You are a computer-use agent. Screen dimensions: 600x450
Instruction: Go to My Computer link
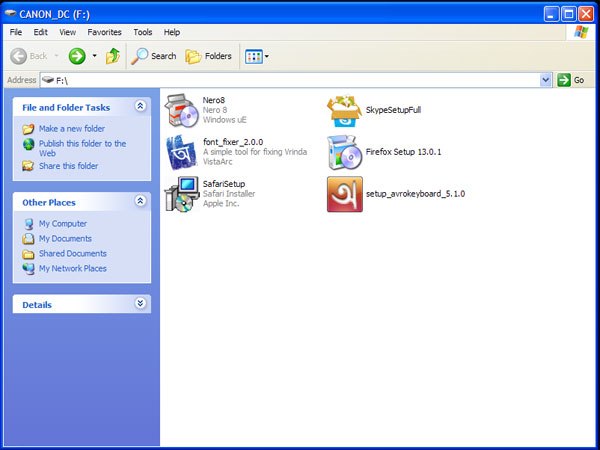click(63, 223)
